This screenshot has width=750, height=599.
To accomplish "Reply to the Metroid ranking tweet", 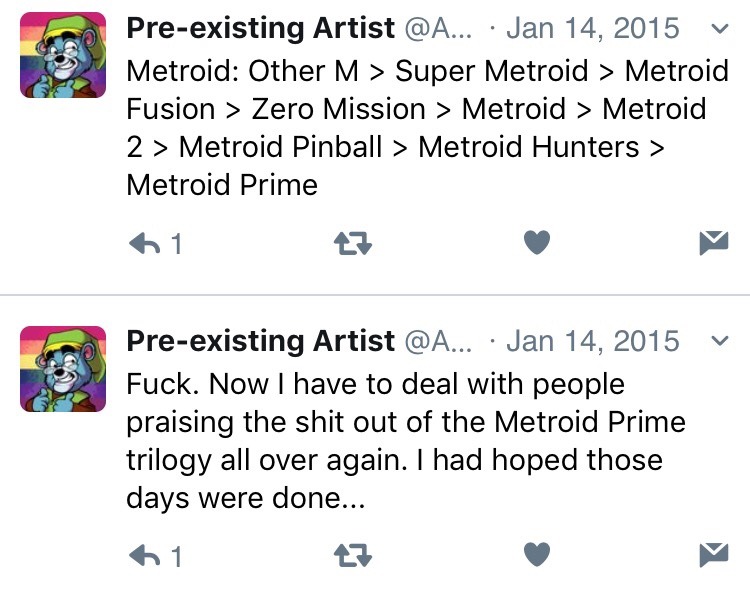I will [146, 243].
